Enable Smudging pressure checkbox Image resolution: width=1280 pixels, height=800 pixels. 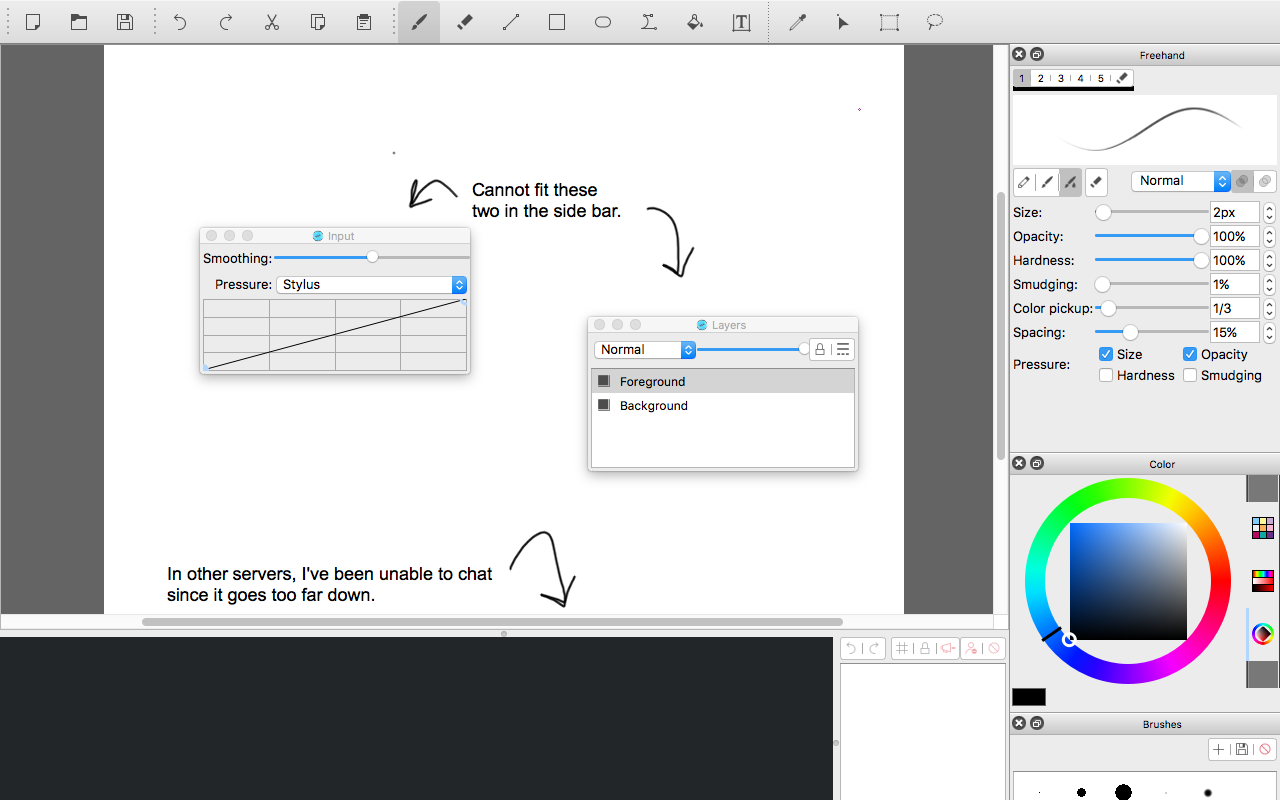point(1190,375)
